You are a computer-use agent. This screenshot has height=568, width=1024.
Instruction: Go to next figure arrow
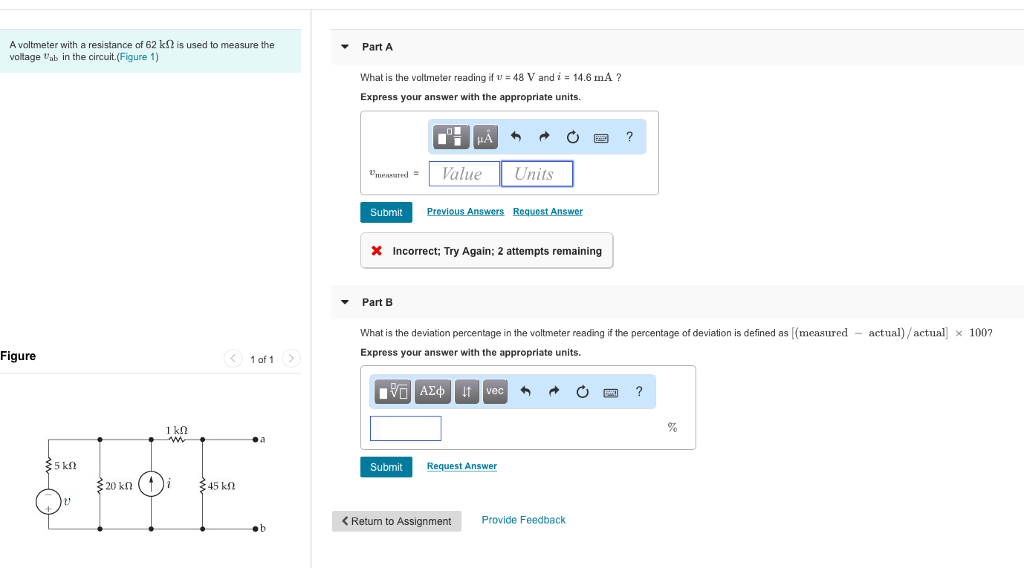coord(291,358)
